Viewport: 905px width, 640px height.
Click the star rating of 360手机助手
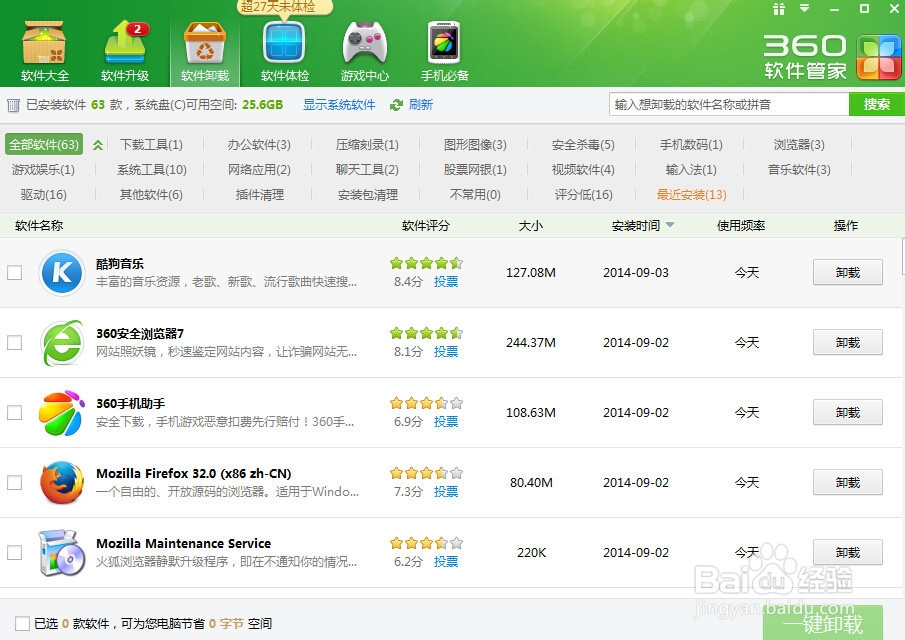click(427, 403)
